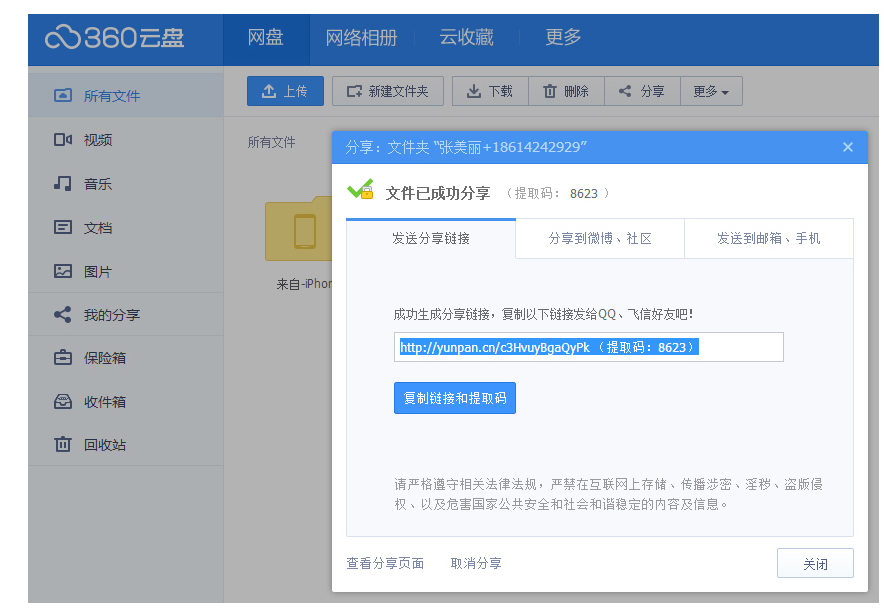Open 视频 (Videos) in the sidebar
884x610 pixels.
[x=97, y=140]
